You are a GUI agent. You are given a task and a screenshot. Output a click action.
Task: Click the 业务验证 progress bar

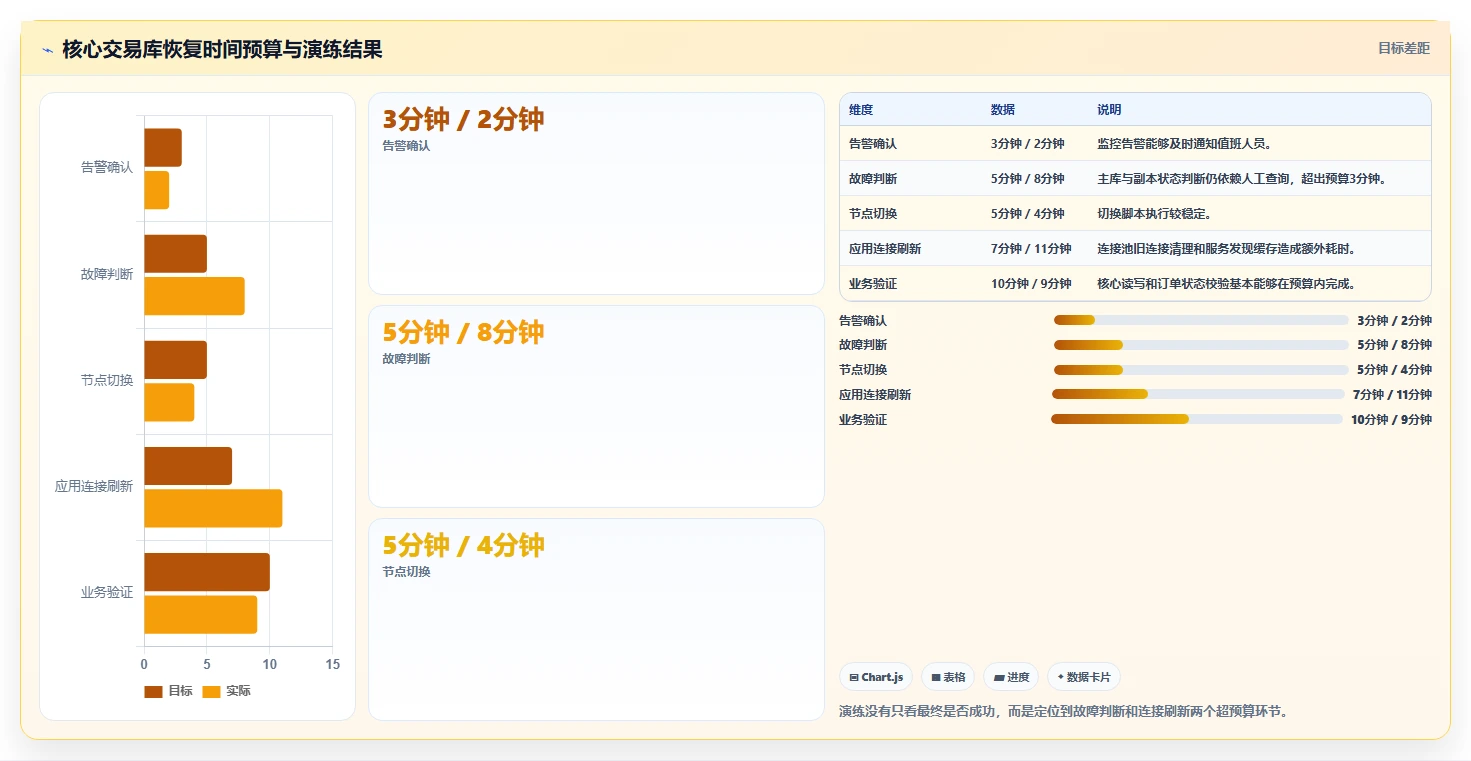tap(1197, 419)
